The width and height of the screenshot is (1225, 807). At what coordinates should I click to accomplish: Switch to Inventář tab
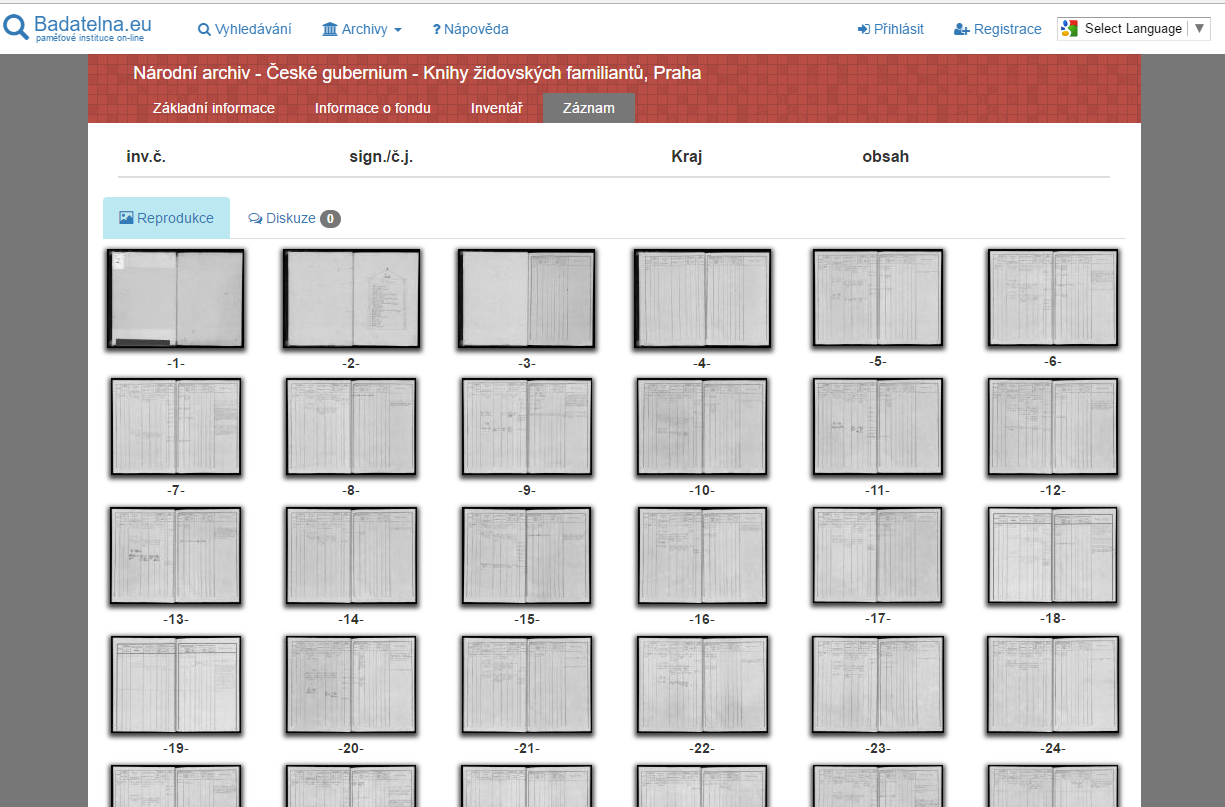497,108
